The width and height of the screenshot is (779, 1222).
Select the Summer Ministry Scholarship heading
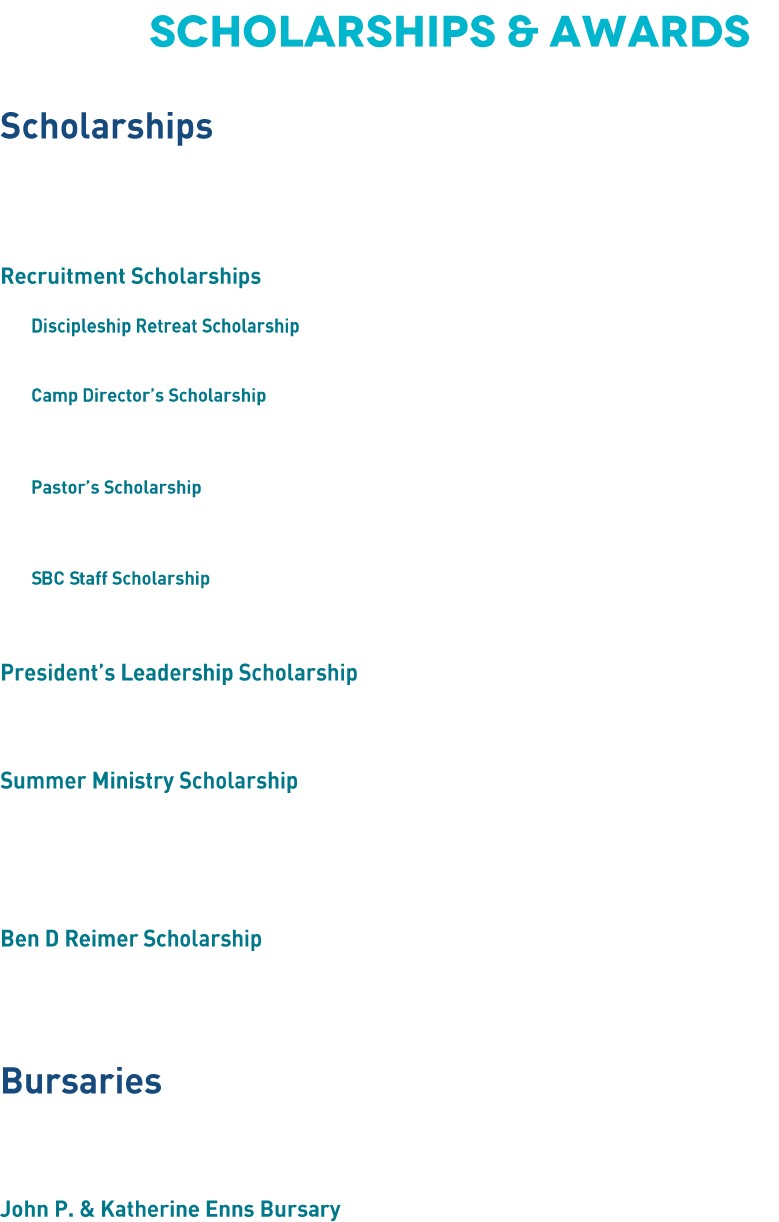pyautogui.click(x=149, y=780)
